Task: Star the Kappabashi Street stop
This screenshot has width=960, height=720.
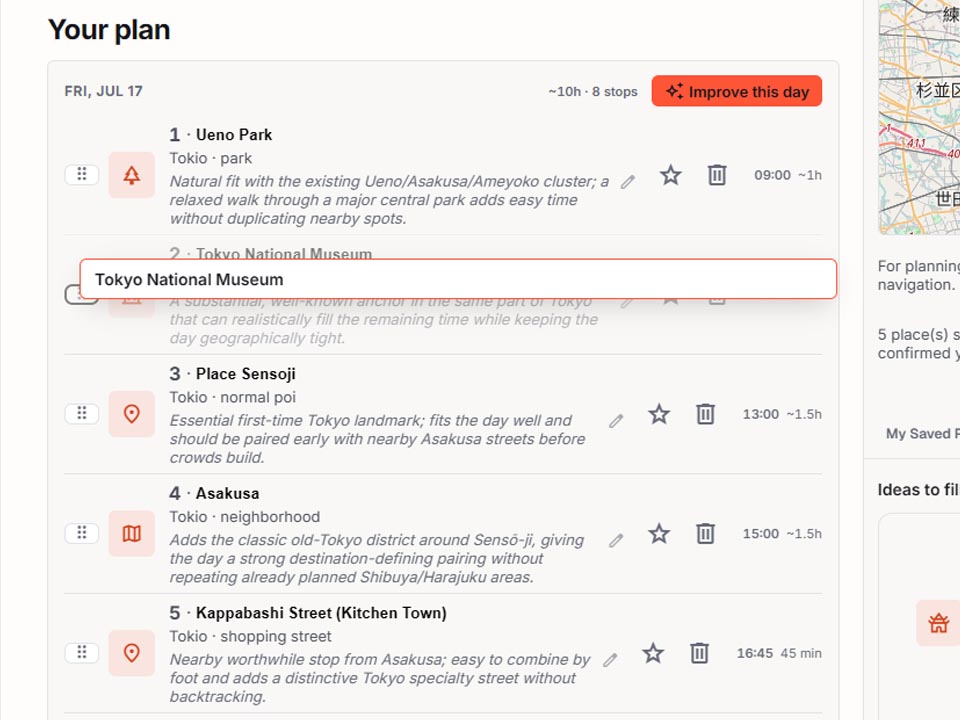Action: click(653, 653)
